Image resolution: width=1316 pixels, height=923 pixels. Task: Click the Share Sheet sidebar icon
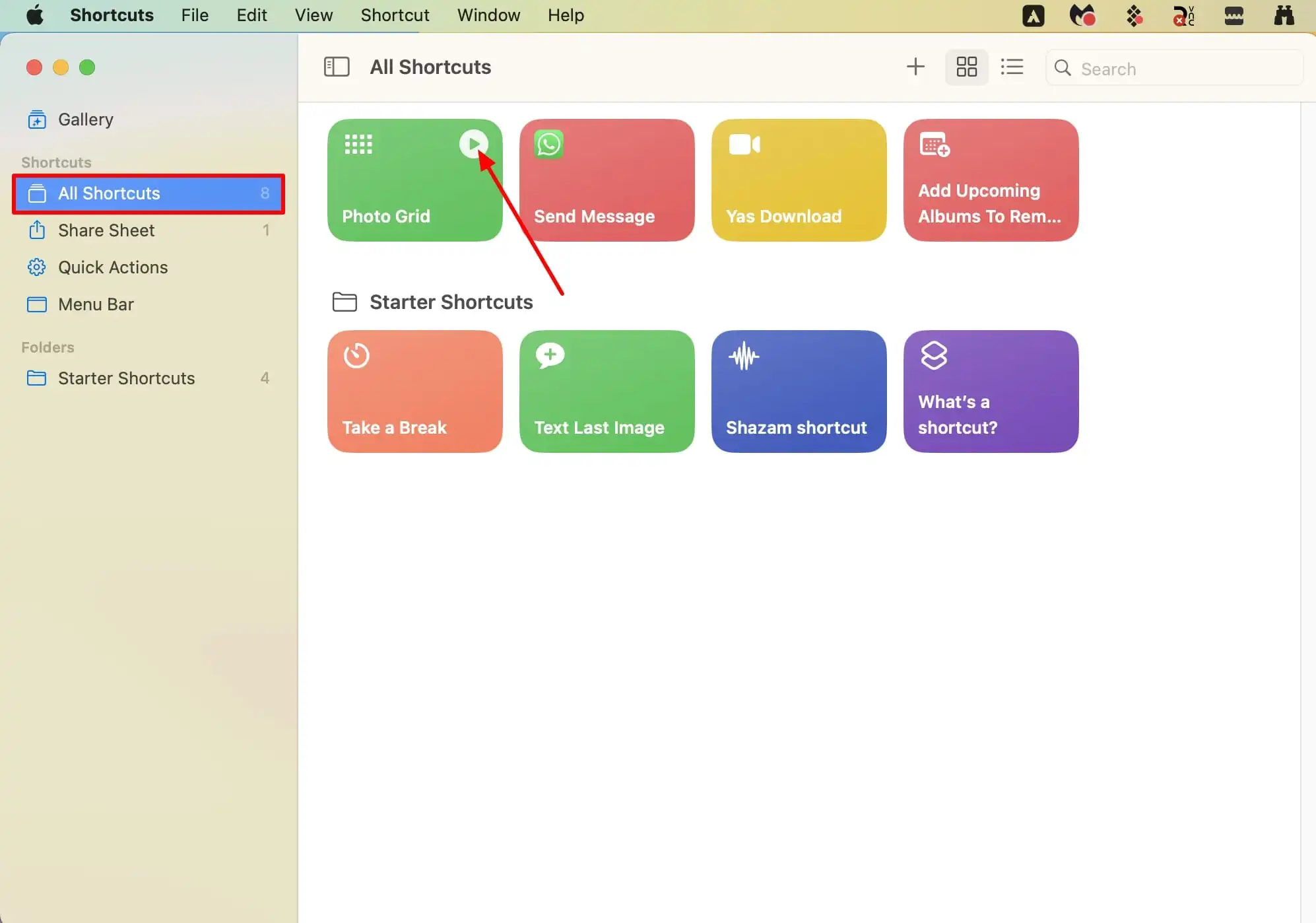37,230
